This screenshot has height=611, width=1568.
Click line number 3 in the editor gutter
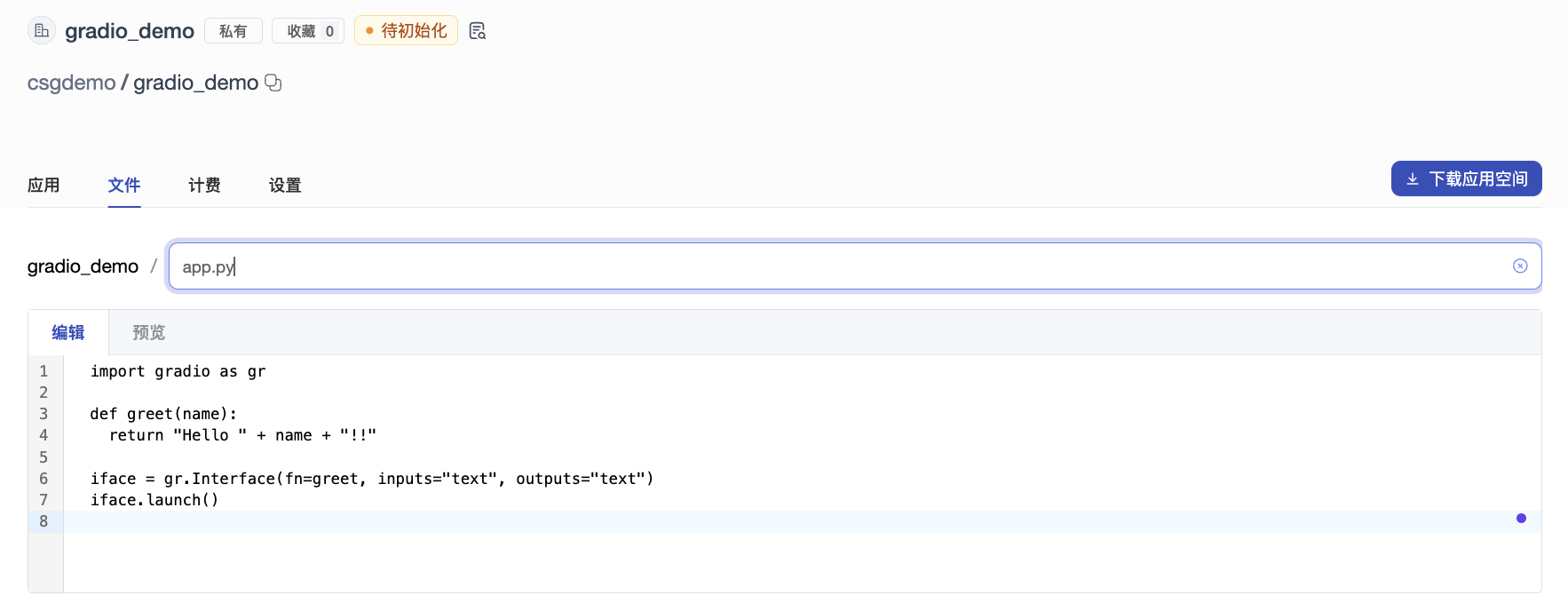[x=44, y=414]
